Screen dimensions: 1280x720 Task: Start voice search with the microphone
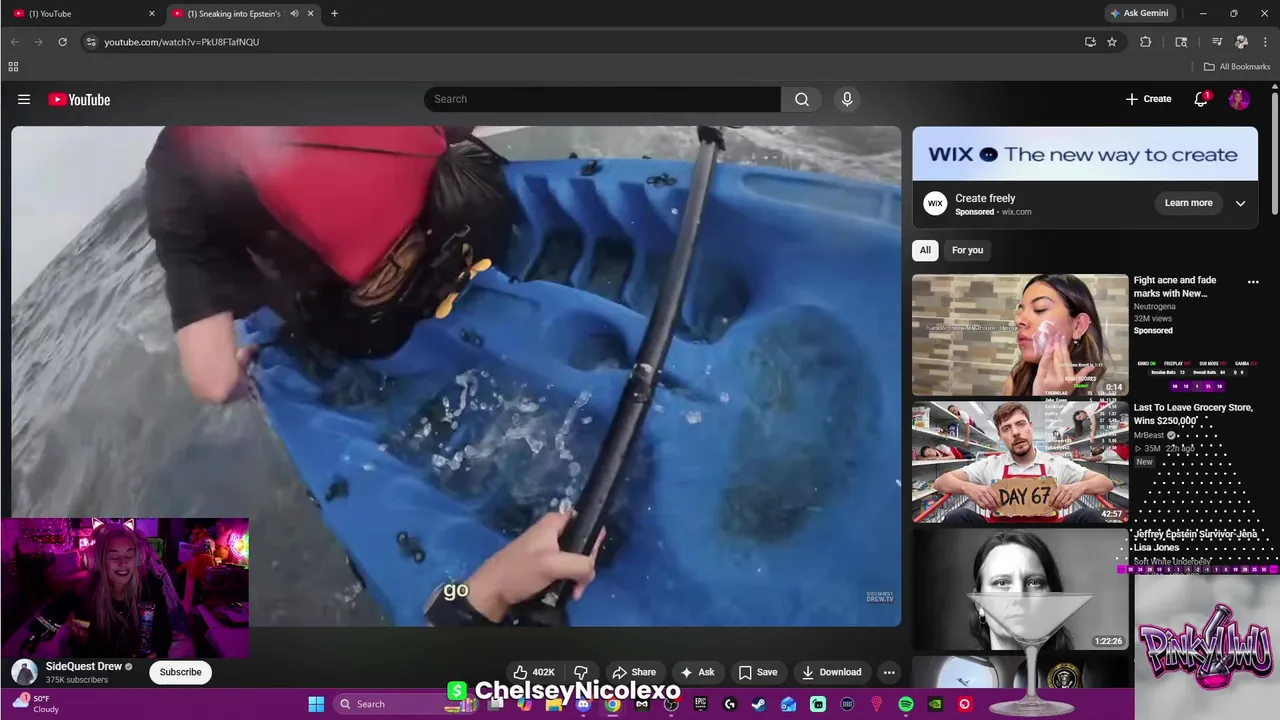click(x=847, y=99)
